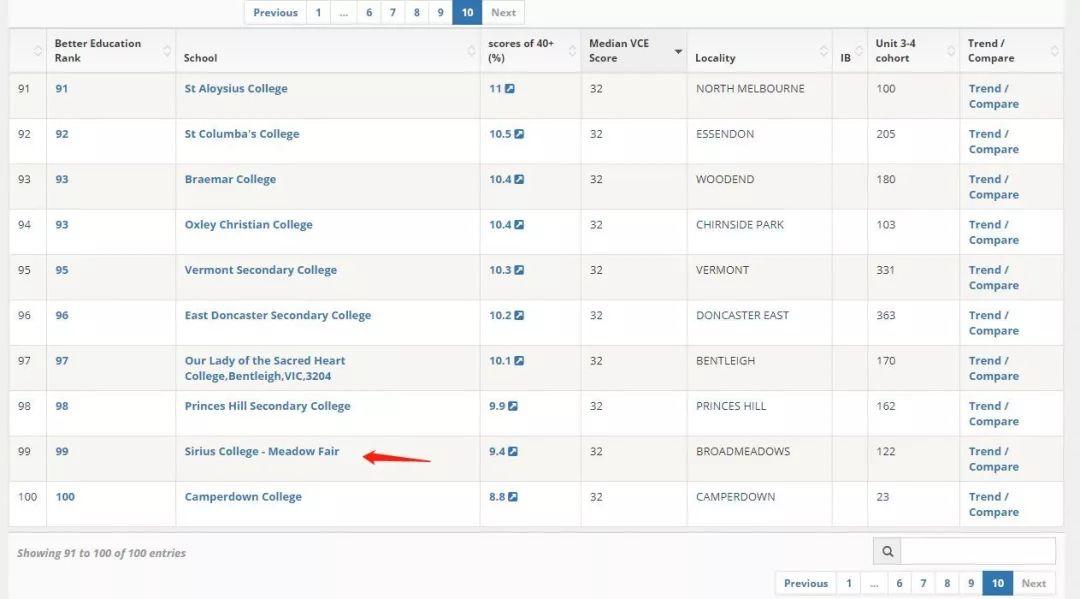Open external link icon beside score 10.2
This screenshot has width=1080, height=599.
point(519,316)
